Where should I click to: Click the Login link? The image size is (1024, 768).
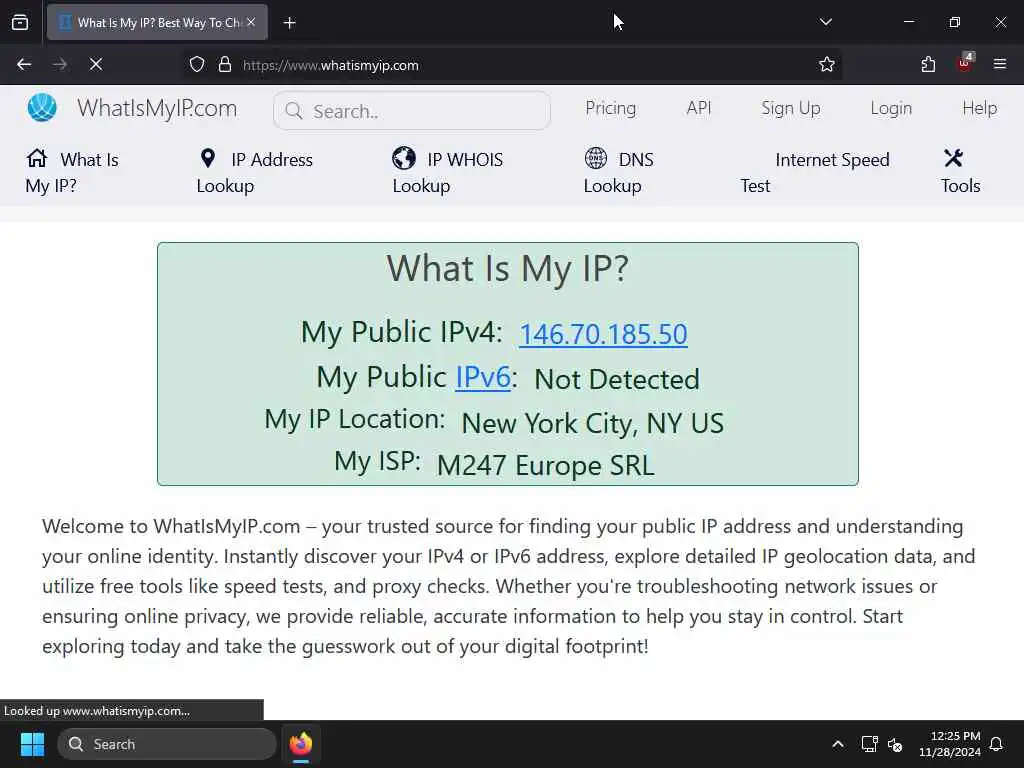coord(891,108)
